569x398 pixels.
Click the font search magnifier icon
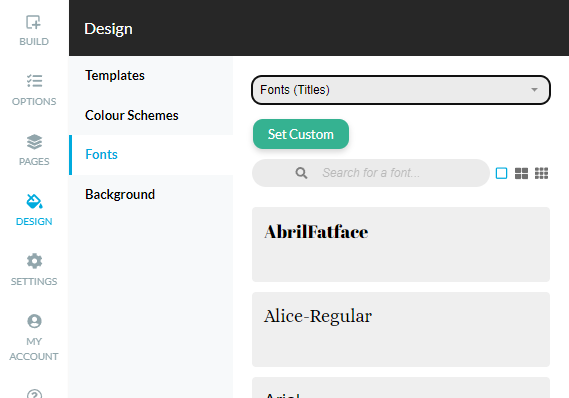pyautogui.click(x=301, y=173)
